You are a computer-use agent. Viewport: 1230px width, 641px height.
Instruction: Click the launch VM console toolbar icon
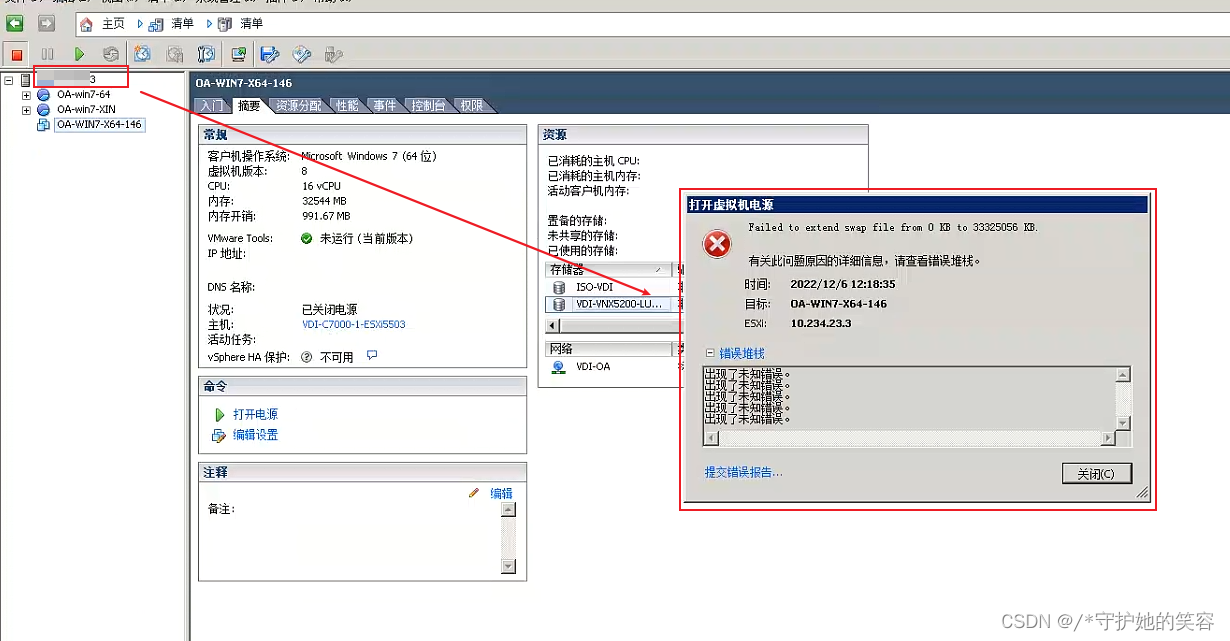click(x=239, y=54)
